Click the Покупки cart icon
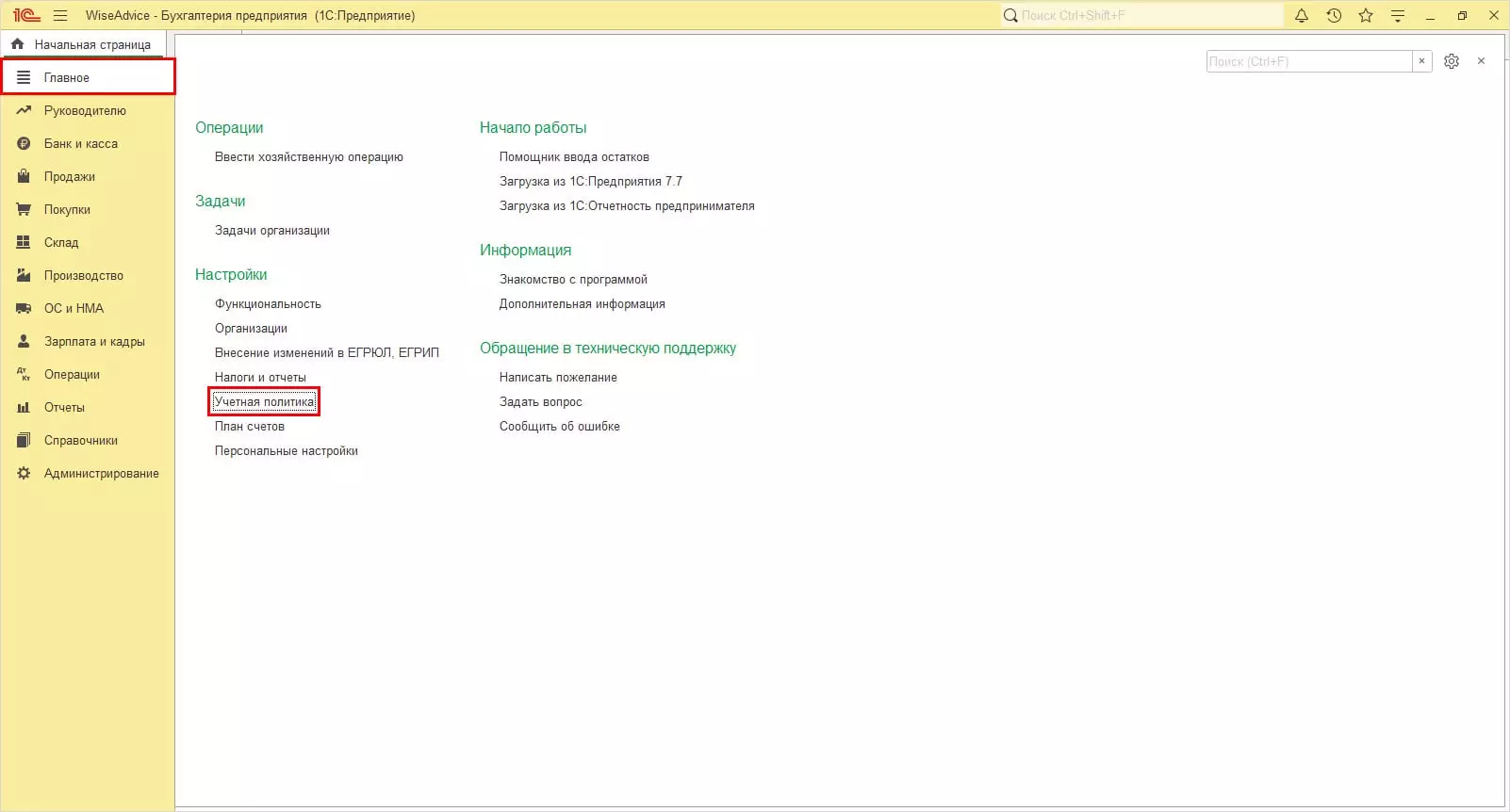The height and width of the screenshot is (812, 1510). 24,209
